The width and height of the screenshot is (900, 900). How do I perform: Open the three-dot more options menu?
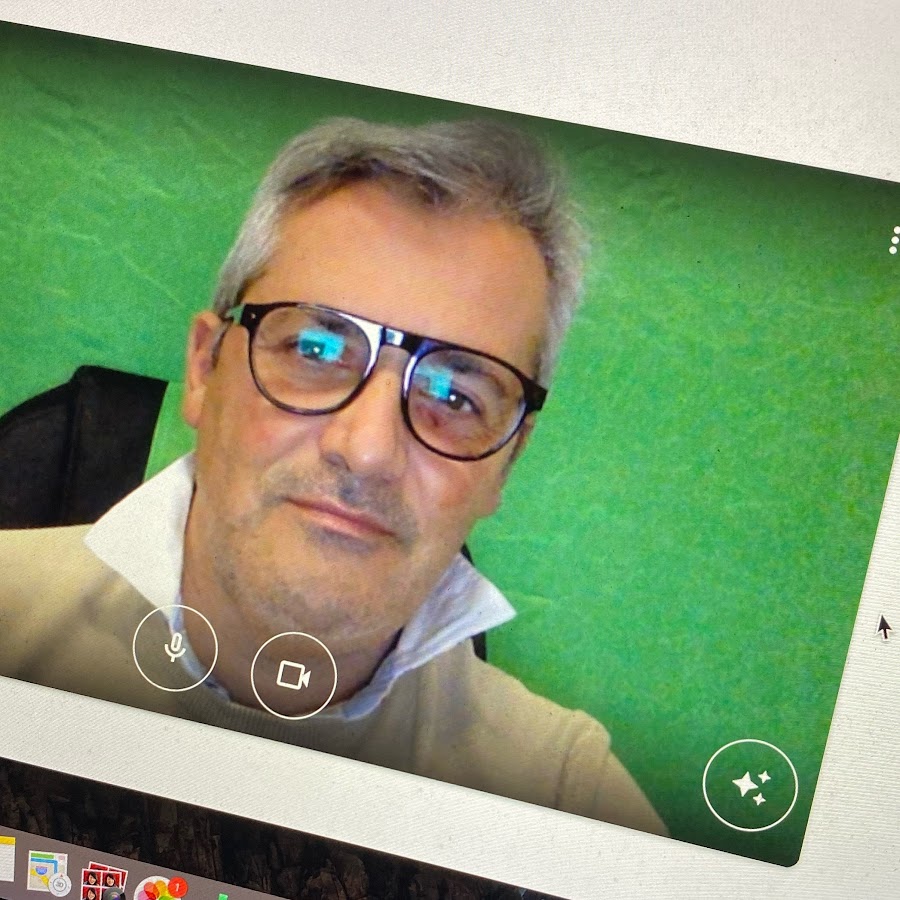[x=894, y=240]
